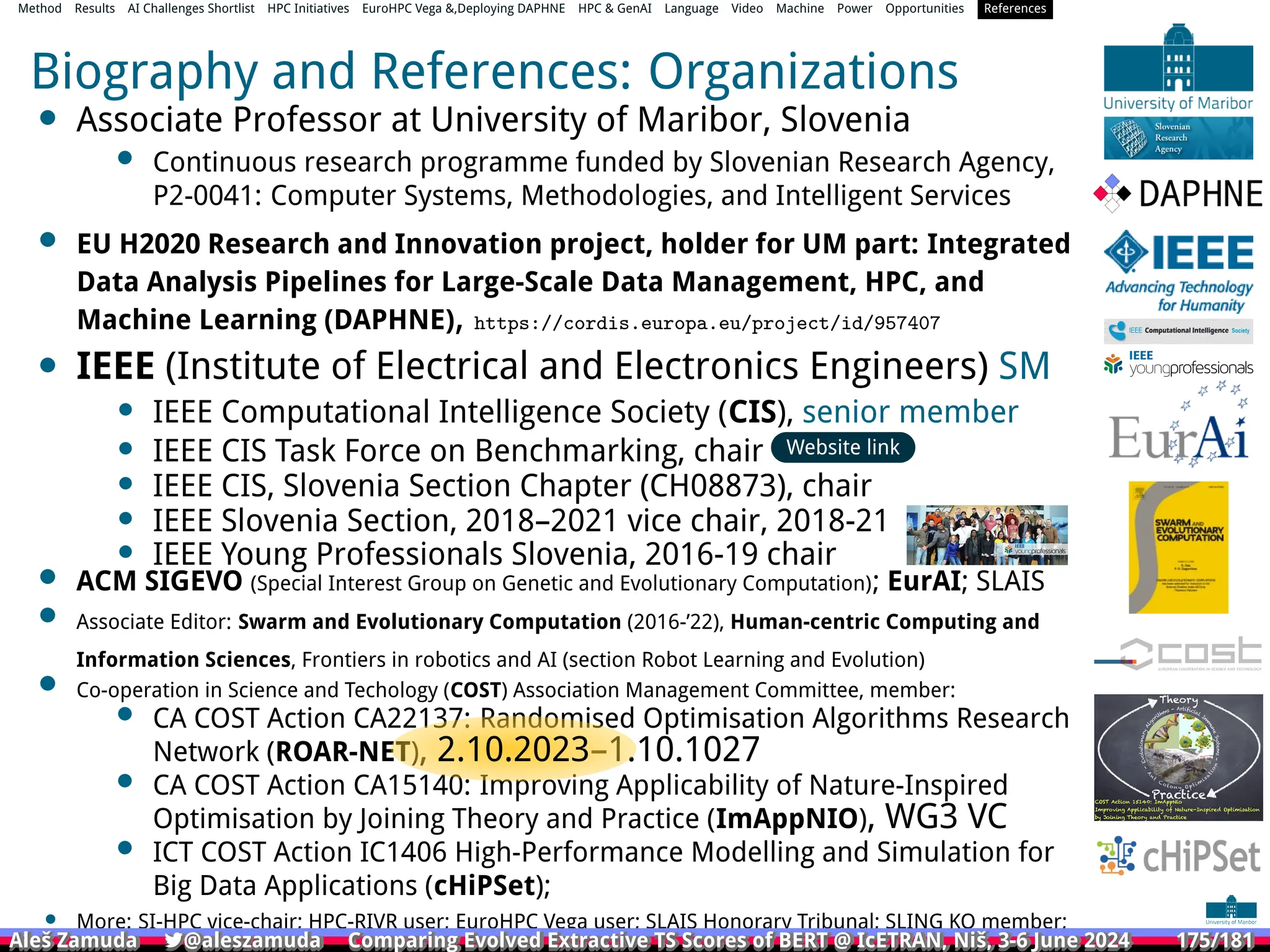Go to HPC Initiatives section

tap(308, 9)
